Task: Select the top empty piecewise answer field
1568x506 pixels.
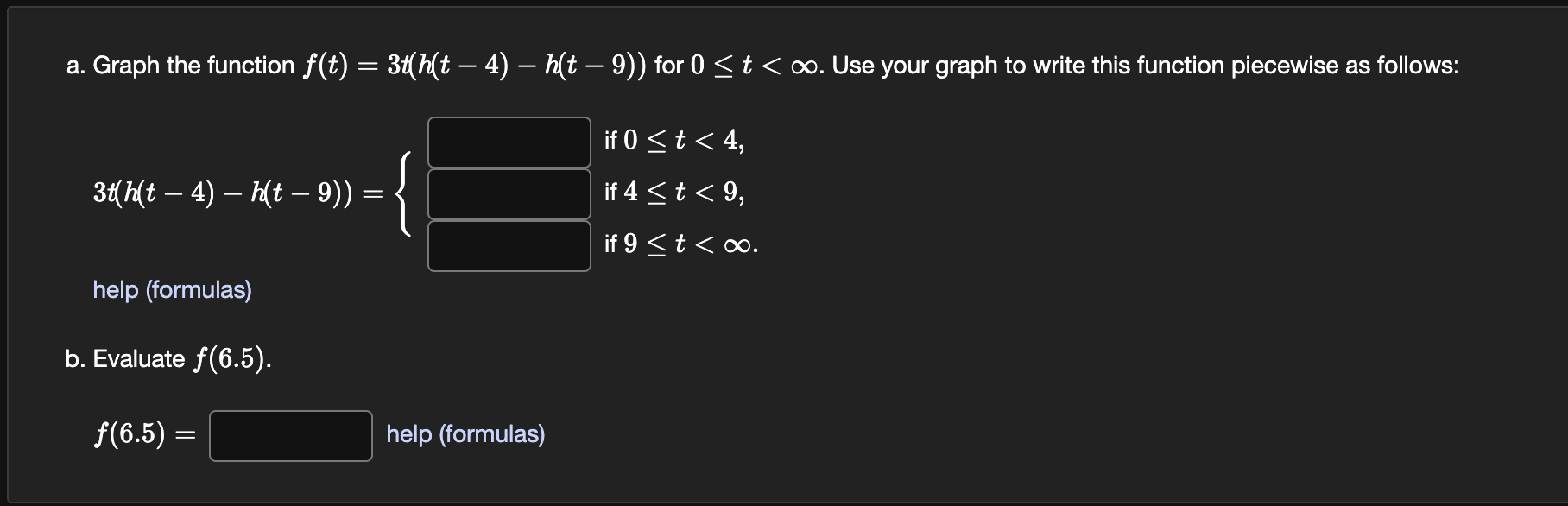Action: (508, 141)
